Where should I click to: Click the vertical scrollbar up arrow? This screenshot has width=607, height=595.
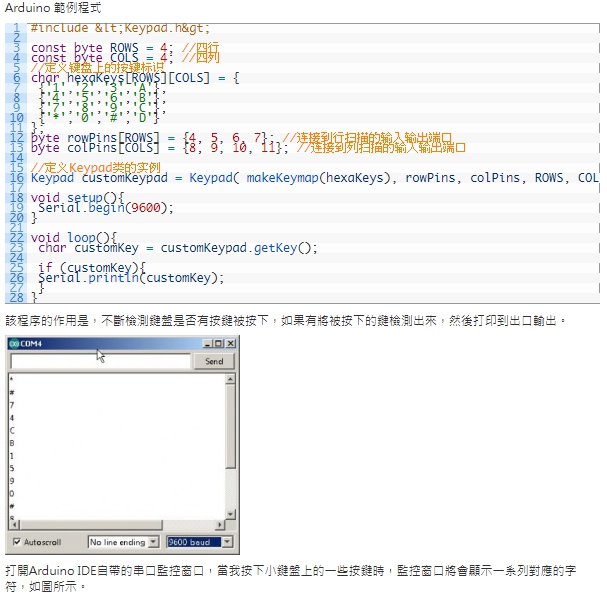tap(230, 379)
